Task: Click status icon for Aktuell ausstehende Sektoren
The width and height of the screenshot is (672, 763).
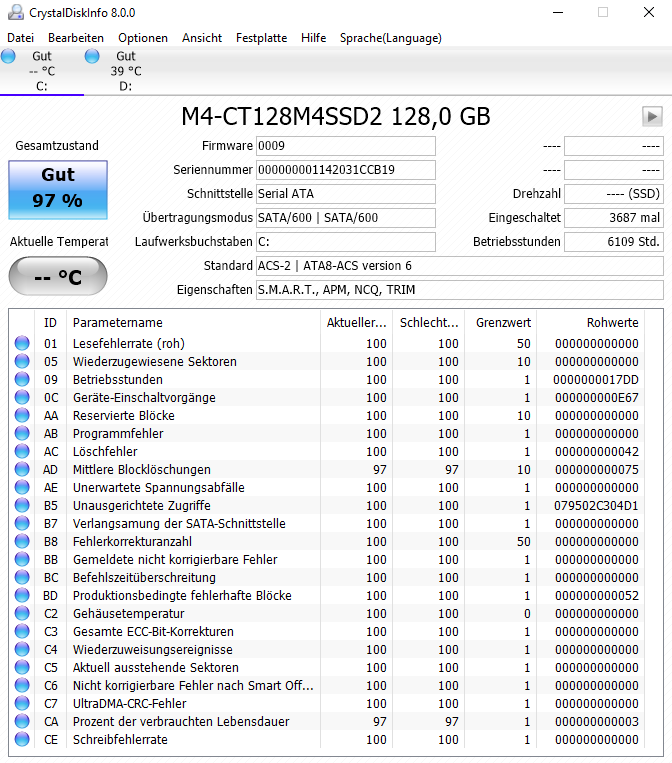Action: (22, 667)
